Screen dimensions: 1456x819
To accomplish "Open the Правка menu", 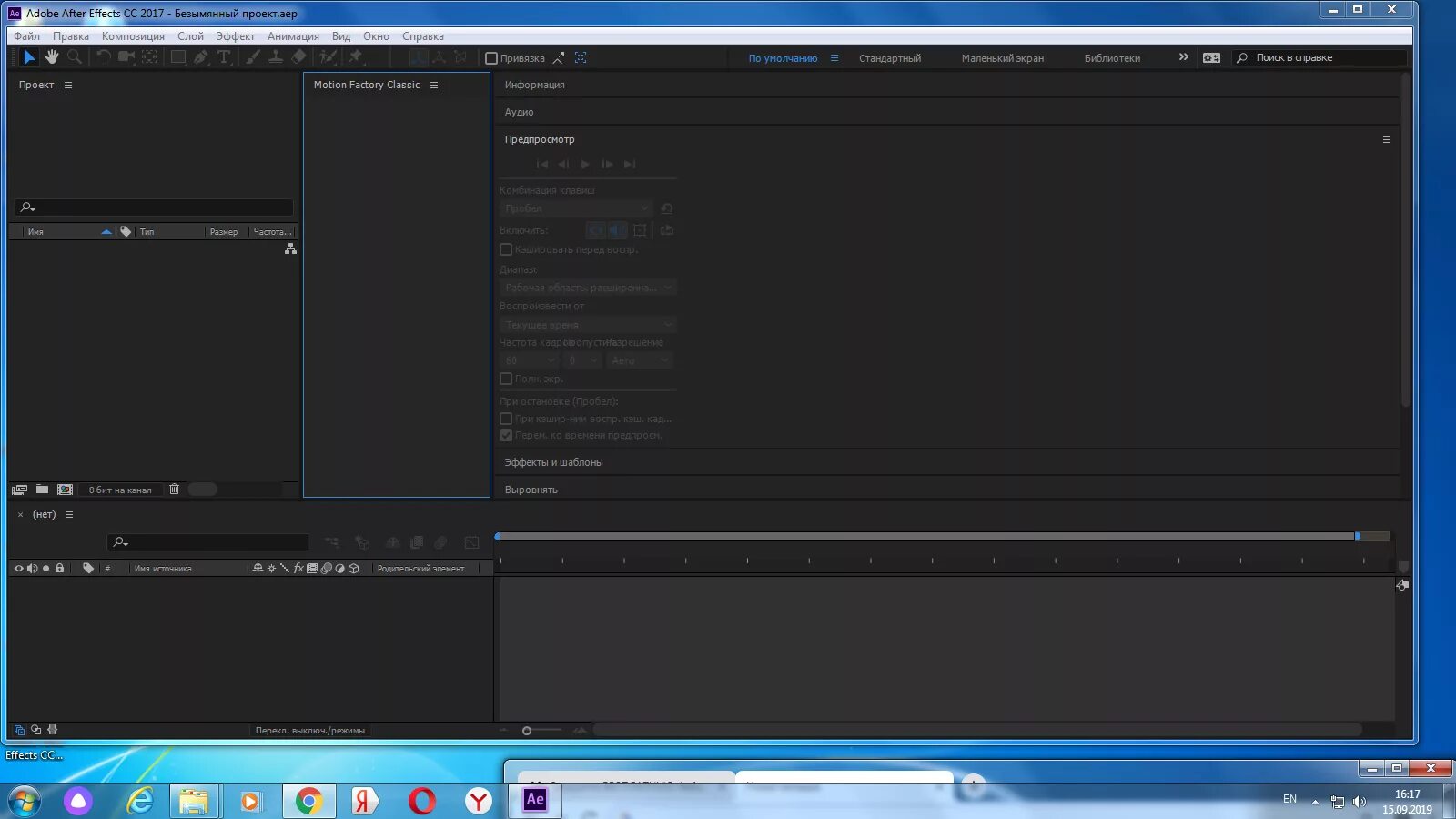I will (x=71, y=36).
